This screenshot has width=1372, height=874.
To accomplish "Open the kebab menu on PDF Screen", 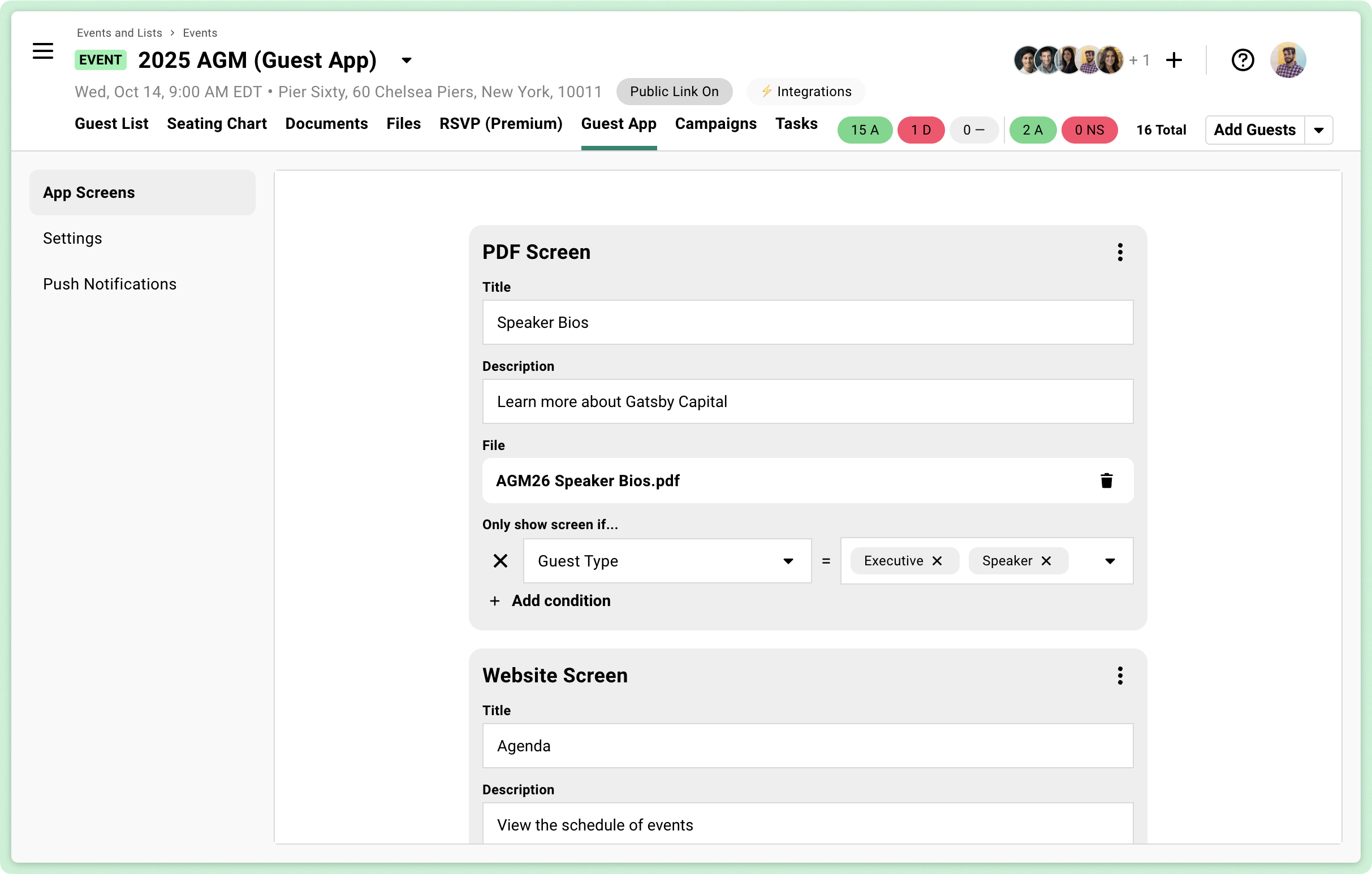I will coord(1120,252).
